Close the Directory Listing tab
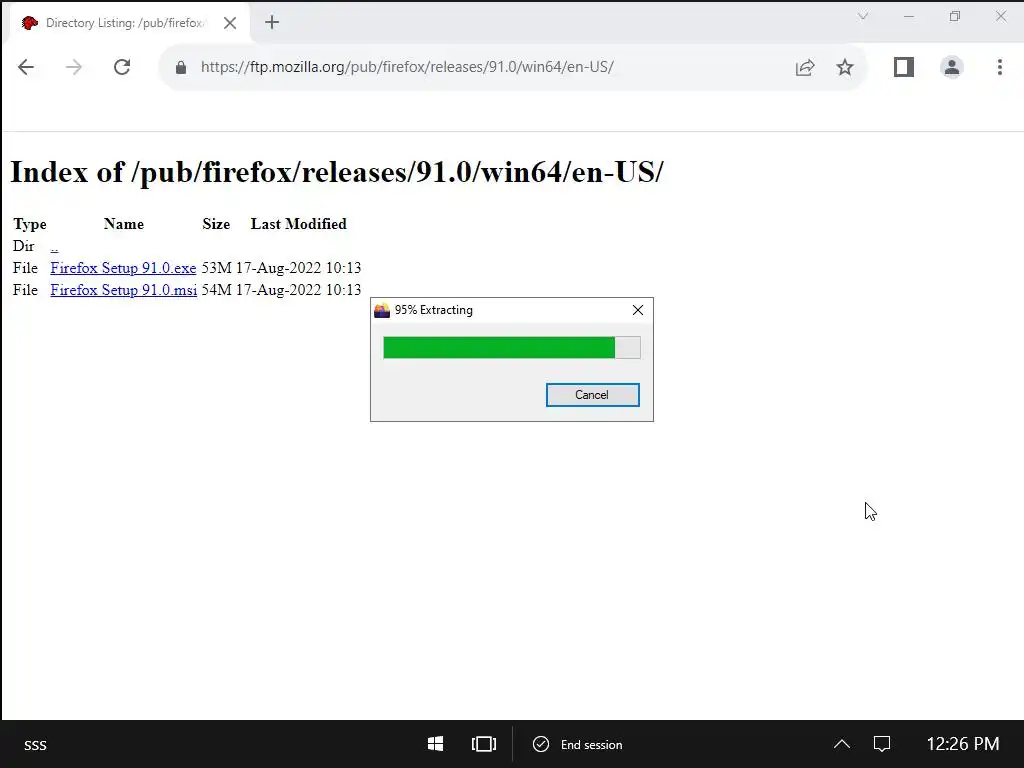This screenshot has width=1024, height=768. point(230,23)
